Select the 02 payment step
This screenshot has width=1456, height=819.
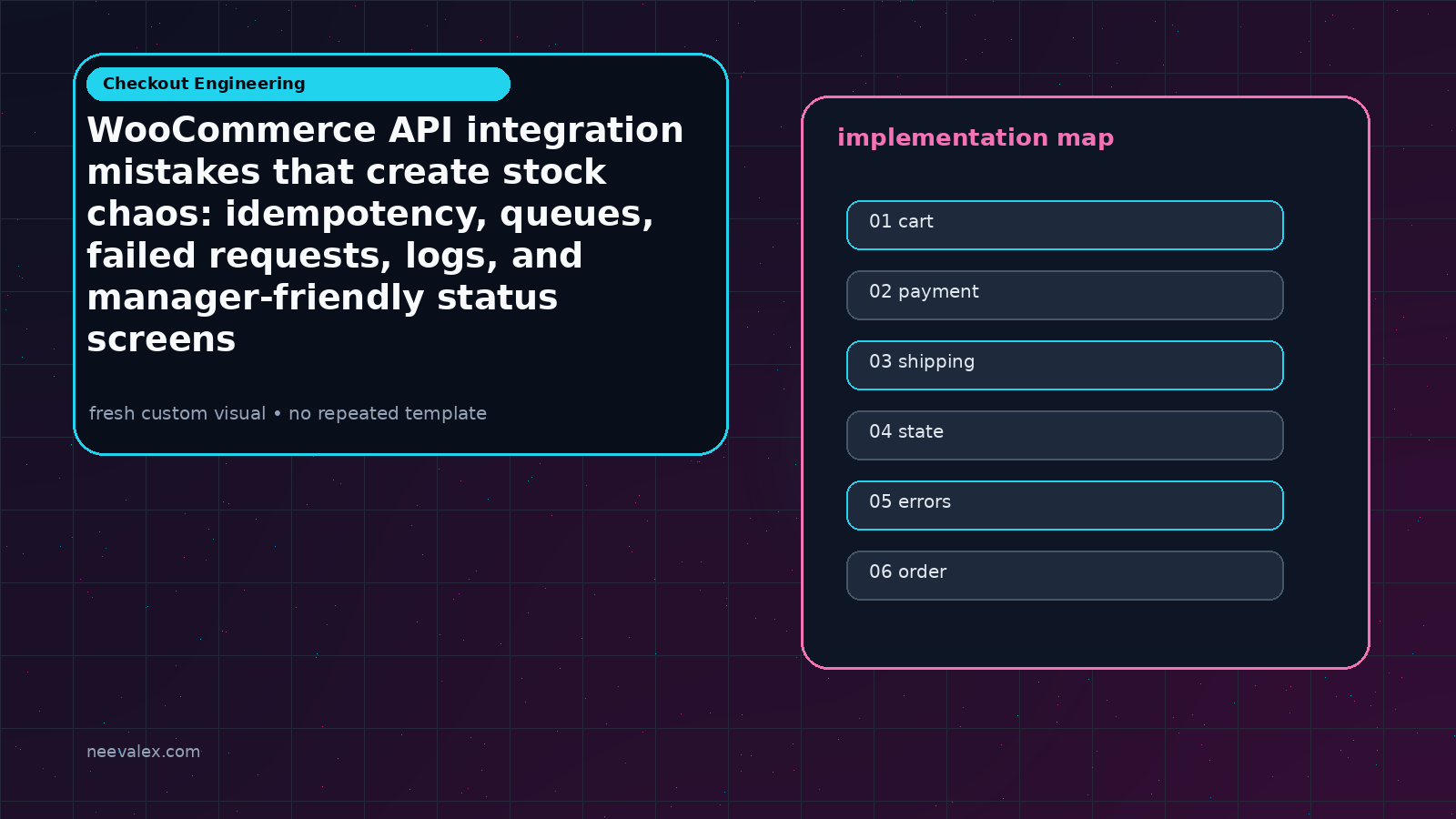(1065, 295)
